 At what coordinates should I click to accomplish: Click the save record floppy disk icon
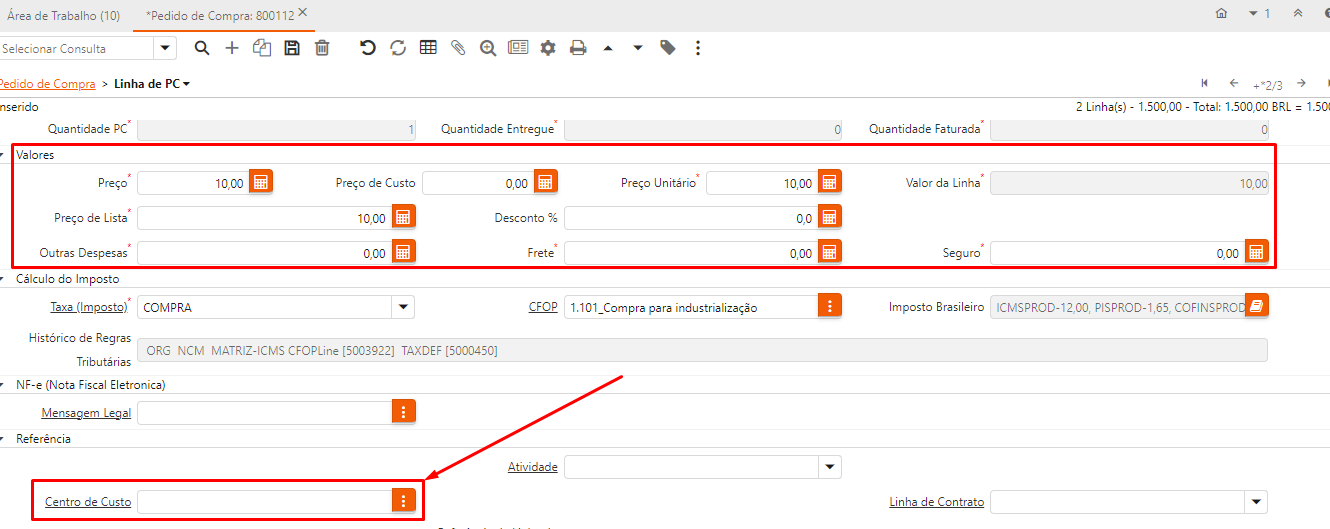point(292,48)
